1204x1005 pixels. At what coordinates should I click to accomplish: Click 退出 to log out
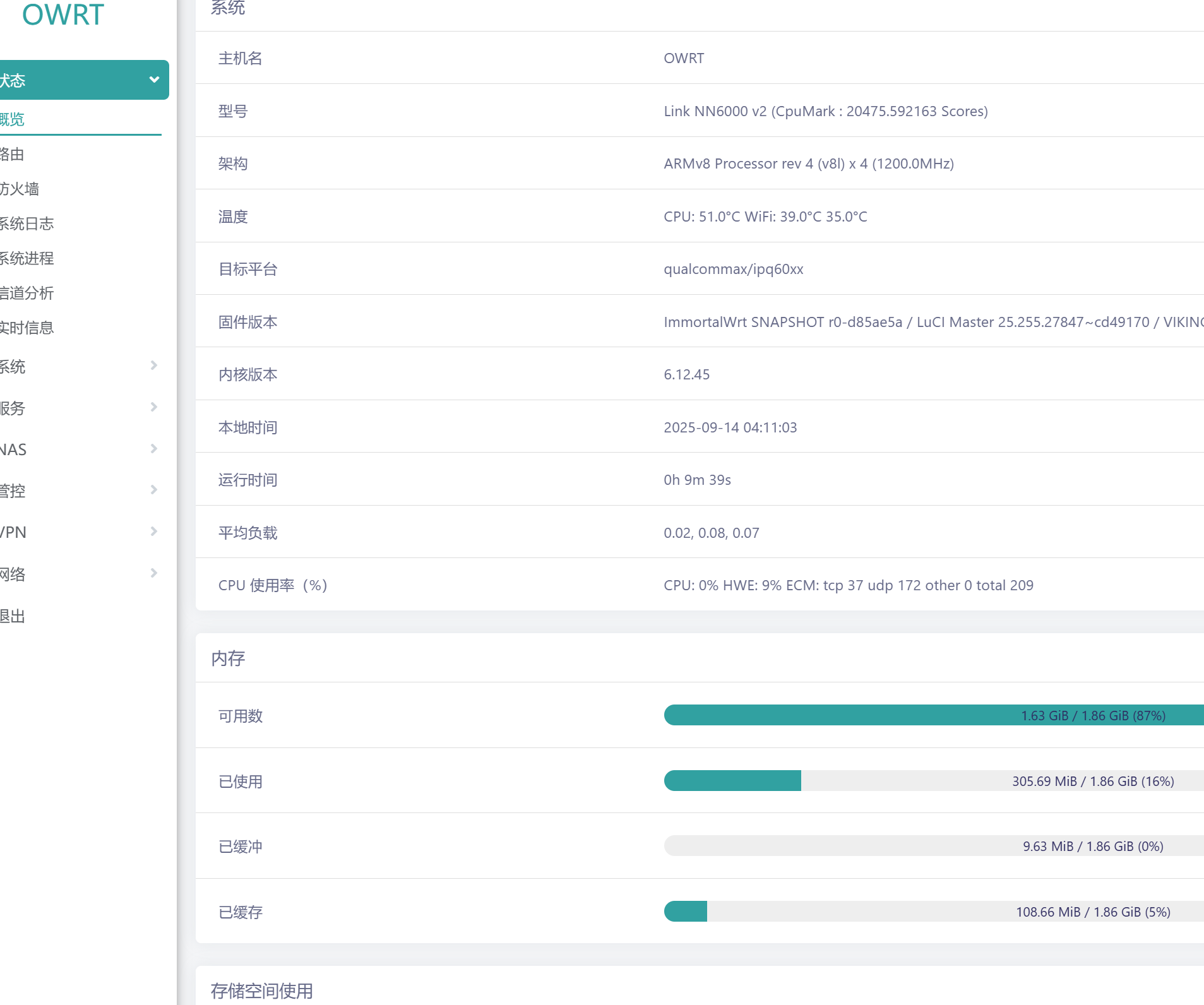(x=13, y=616)
